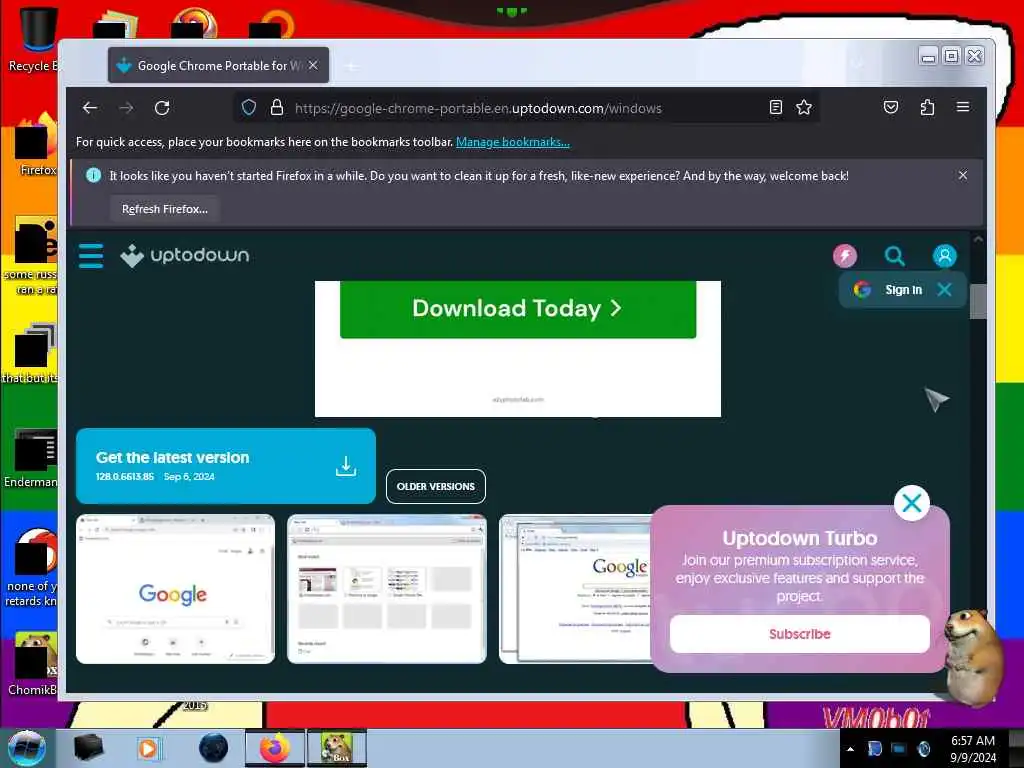Open the media player taskbar icon
The image size is (1024, 768).
pyautogui.click(x=148, y=748)
